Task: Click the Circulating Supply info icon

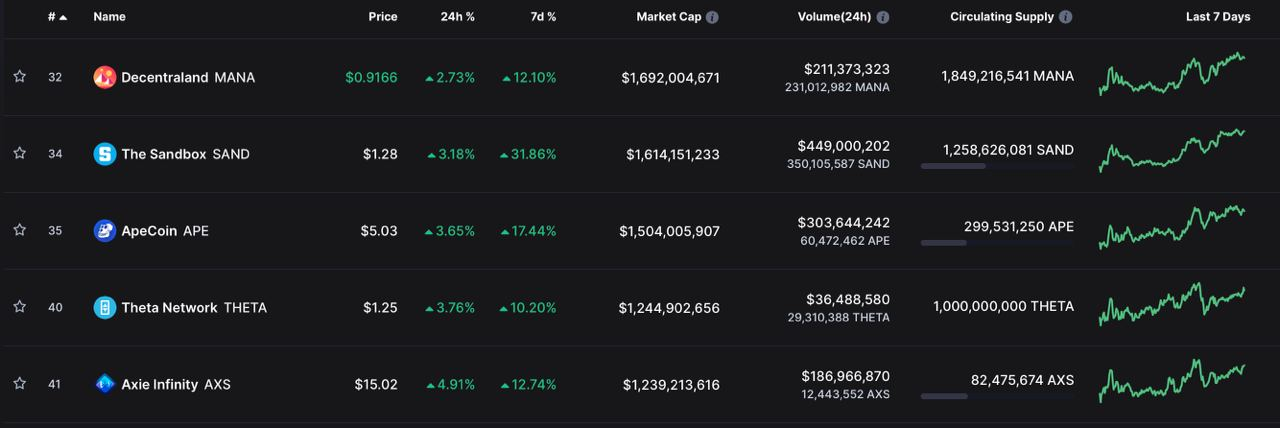Action: pos(1066,17)
